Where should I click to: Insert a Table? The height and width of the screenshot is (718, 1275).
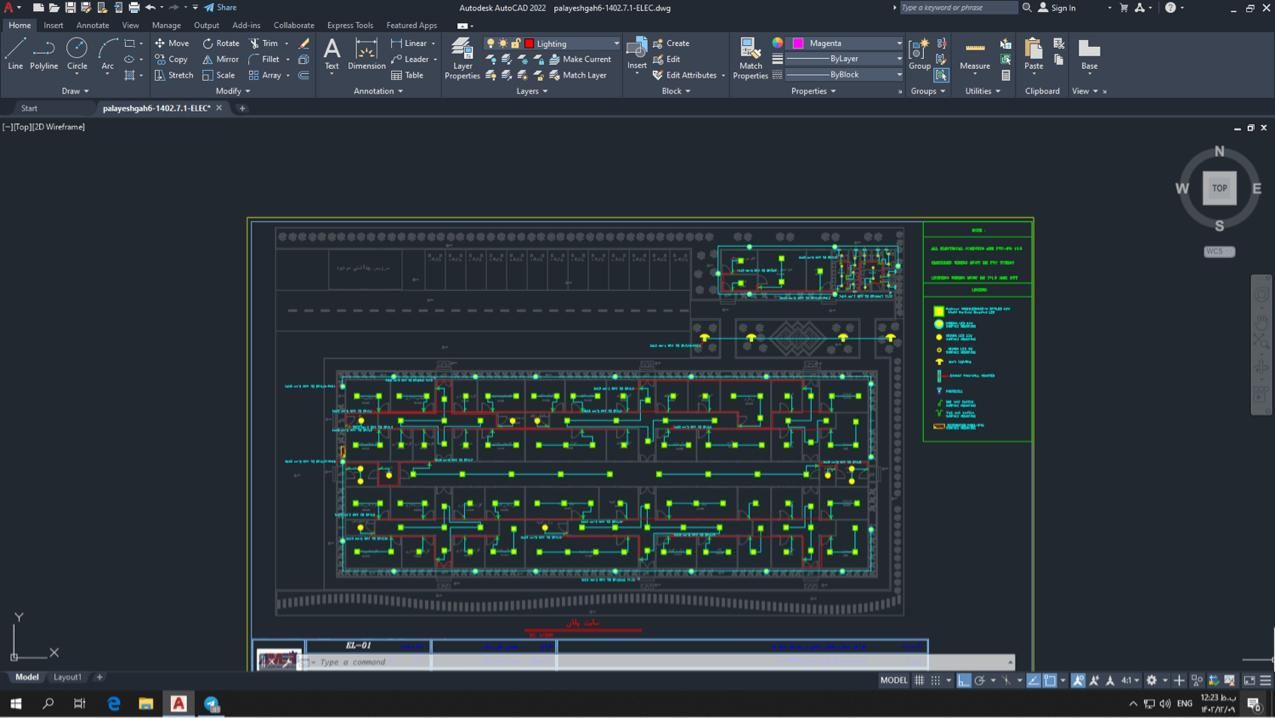(407, 75)
